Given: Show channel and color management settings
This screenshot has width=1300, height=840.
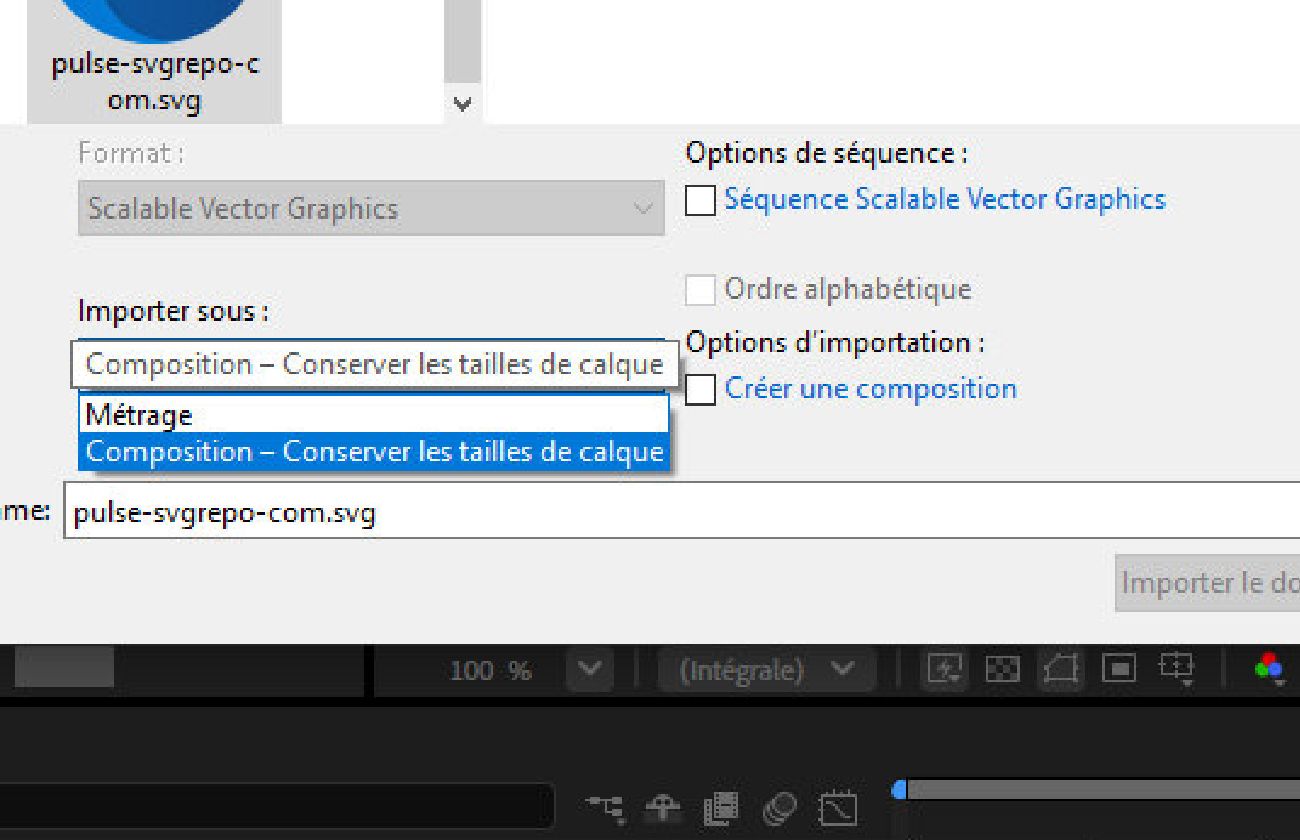Looking at the screenshot, I should tap(1270, 670).
